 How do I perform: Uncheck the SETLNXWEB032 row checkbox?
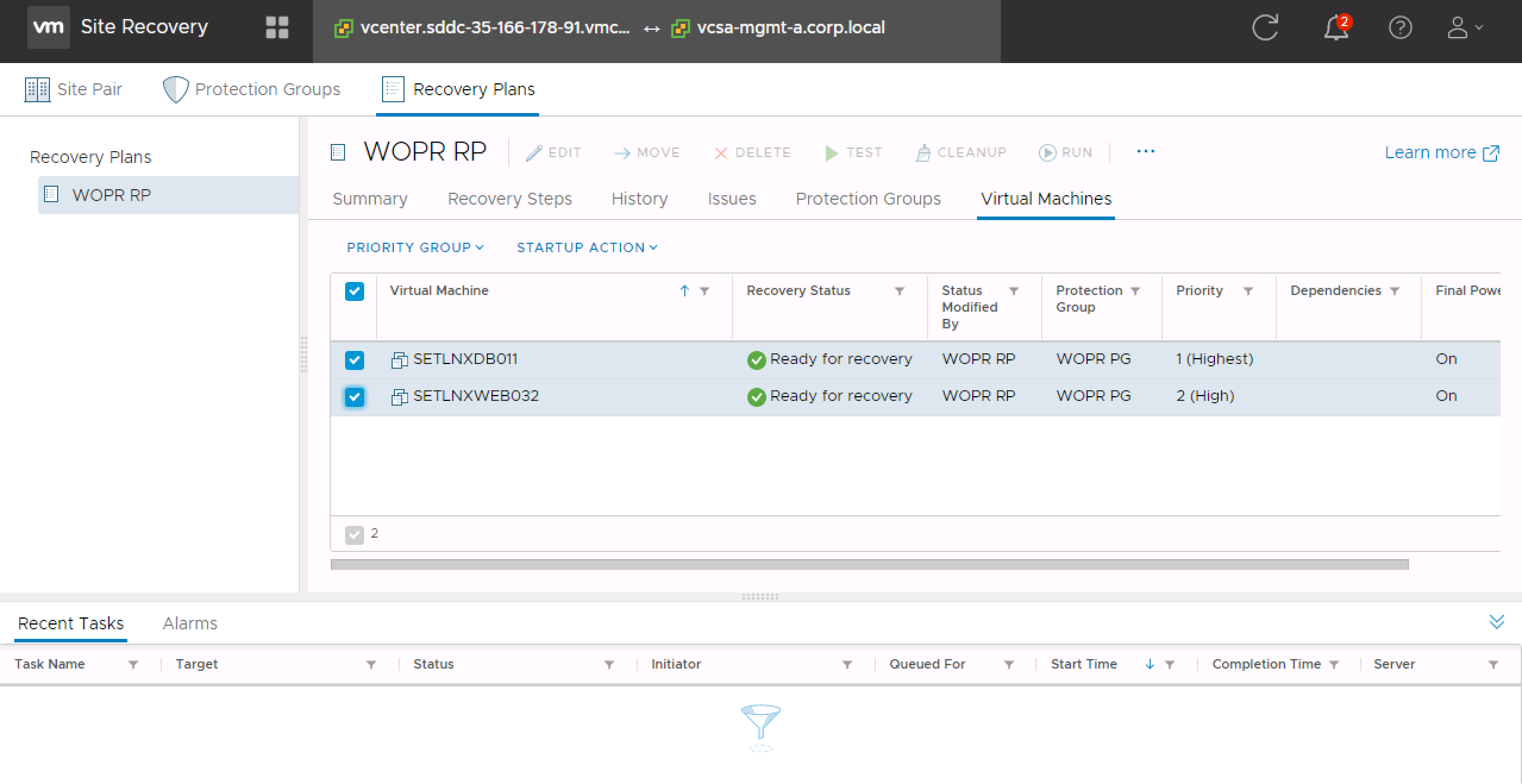click(x=355, y=397)
